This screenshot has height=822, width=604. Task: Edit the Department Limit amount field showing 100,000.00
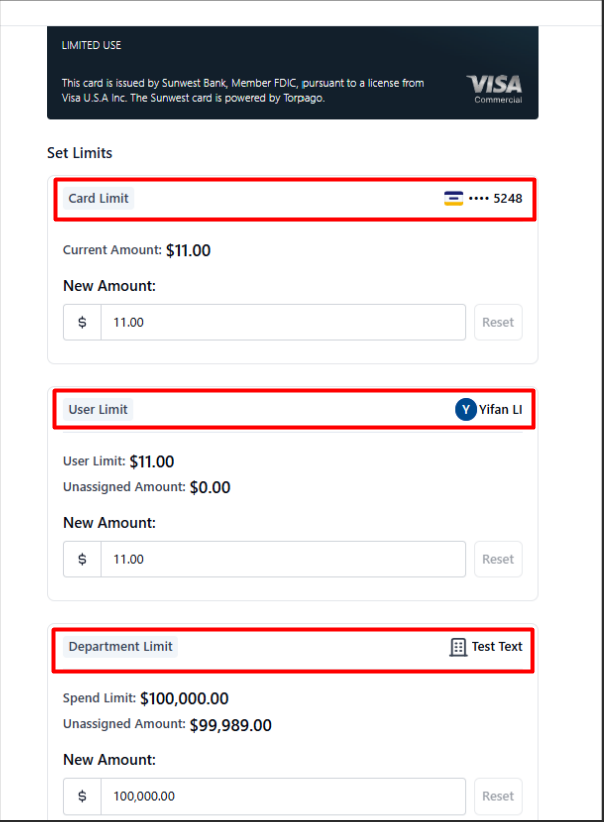[283, 796]
